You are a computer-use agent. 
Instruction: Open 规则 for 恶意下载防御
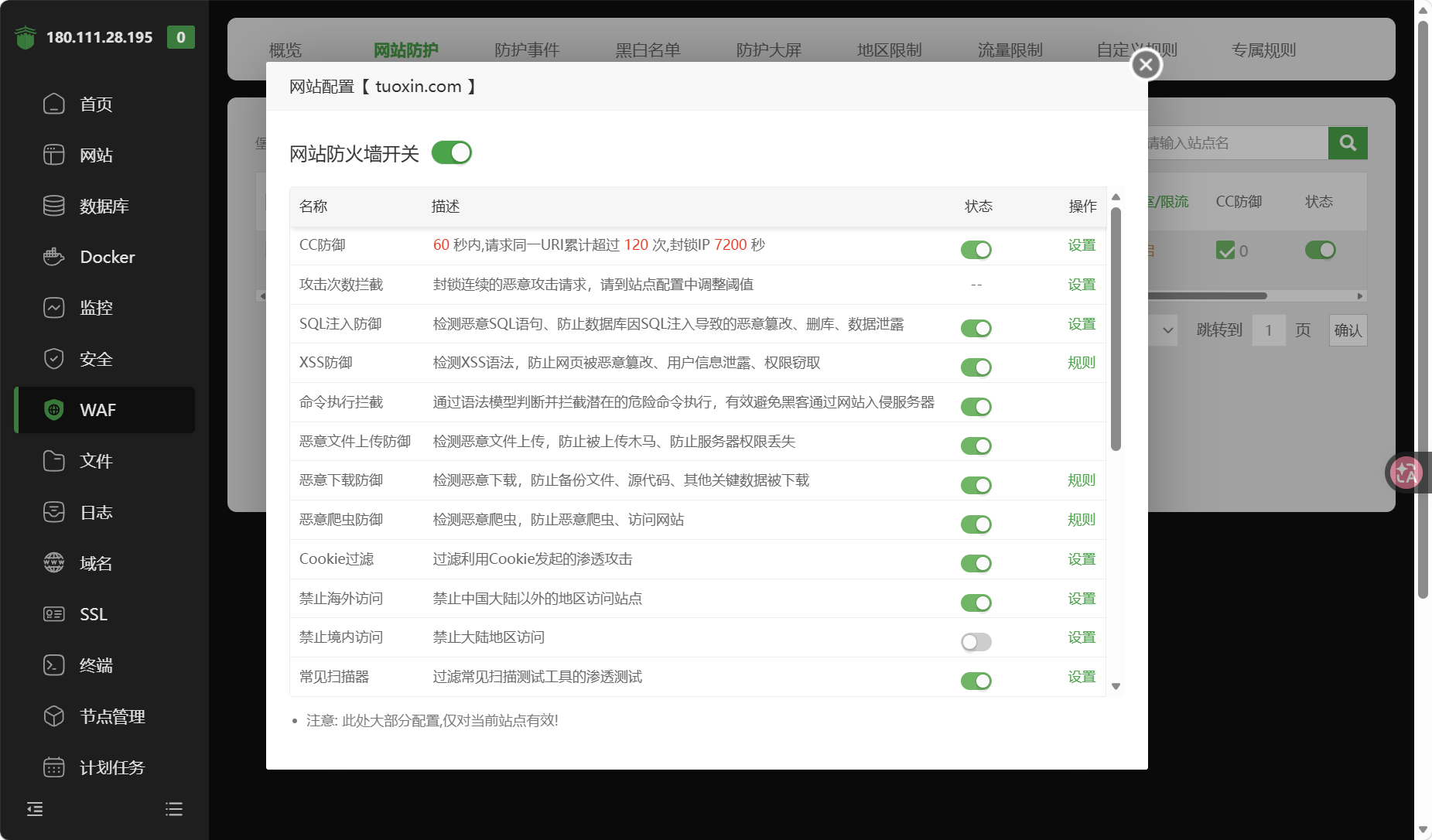point(1082,480)
